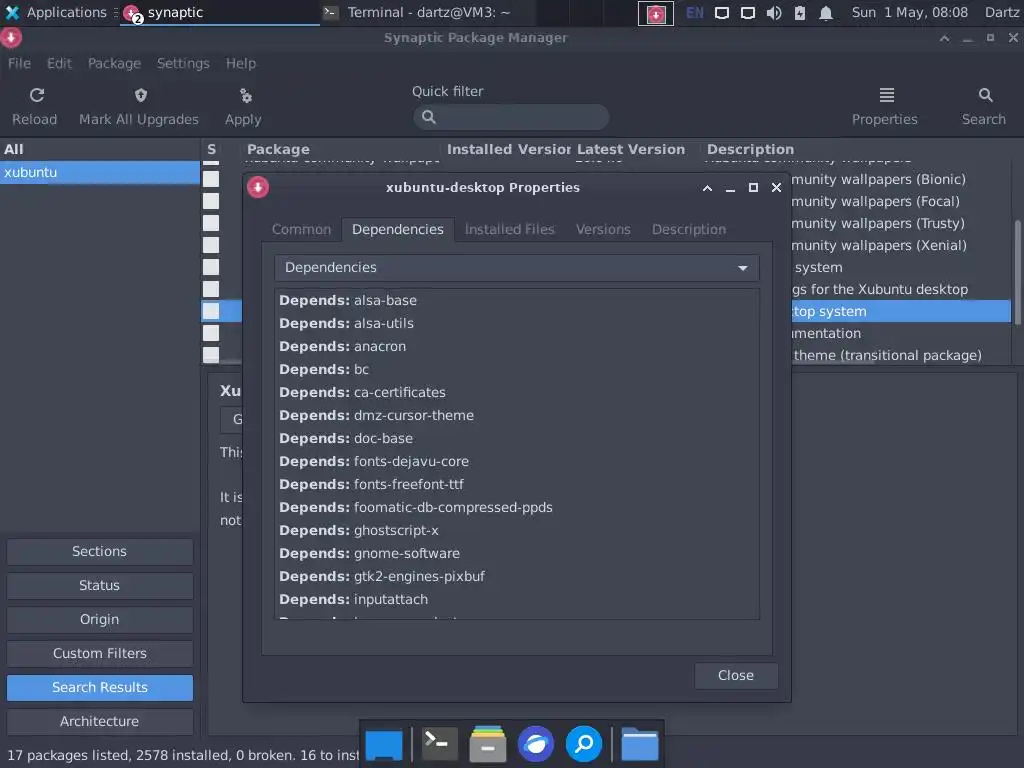Screen dimensions: 1024x768
Task: Close the properties dialog with Close button
Action: 735,675
